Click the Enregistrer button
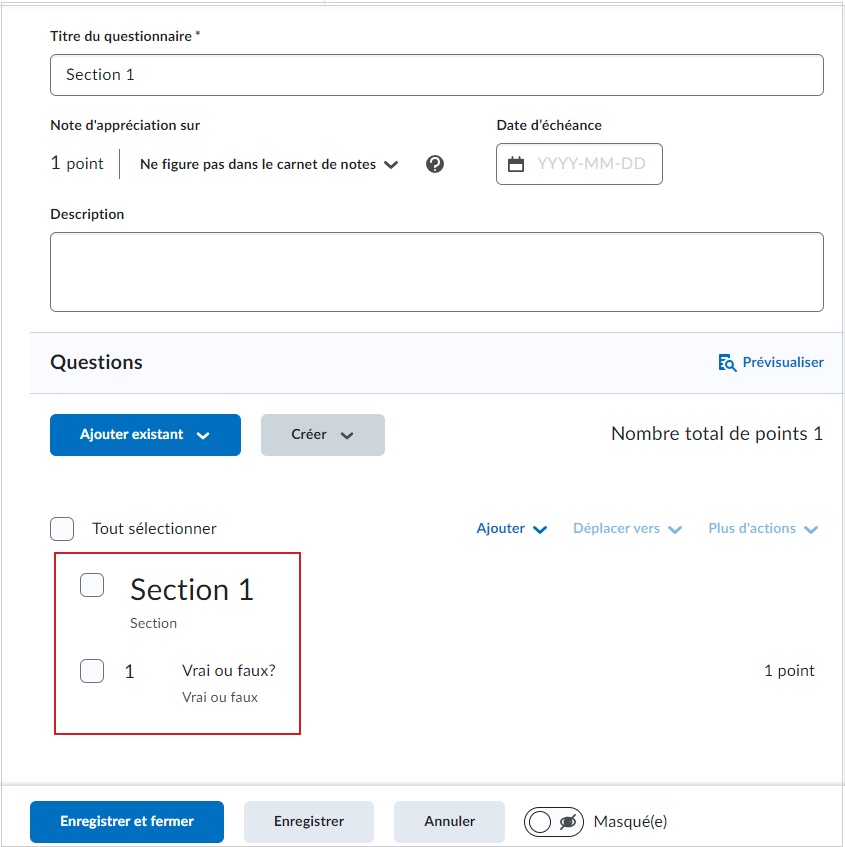The width and height of the screenshot is (845, 847). coord(309,822)
